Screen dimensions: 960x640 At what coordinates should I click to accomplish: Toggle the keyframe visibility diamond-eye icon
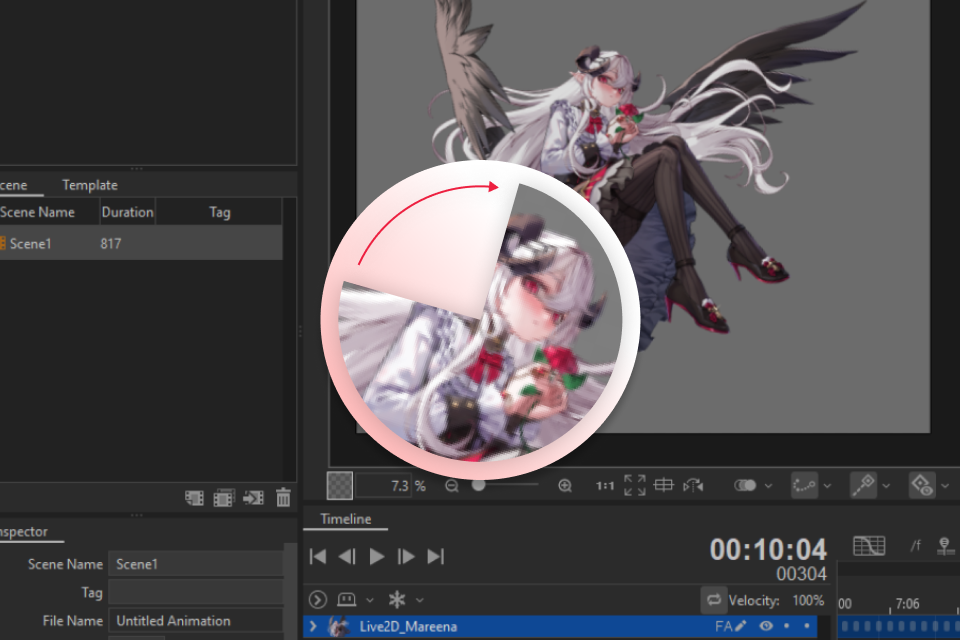coord(922,485)
